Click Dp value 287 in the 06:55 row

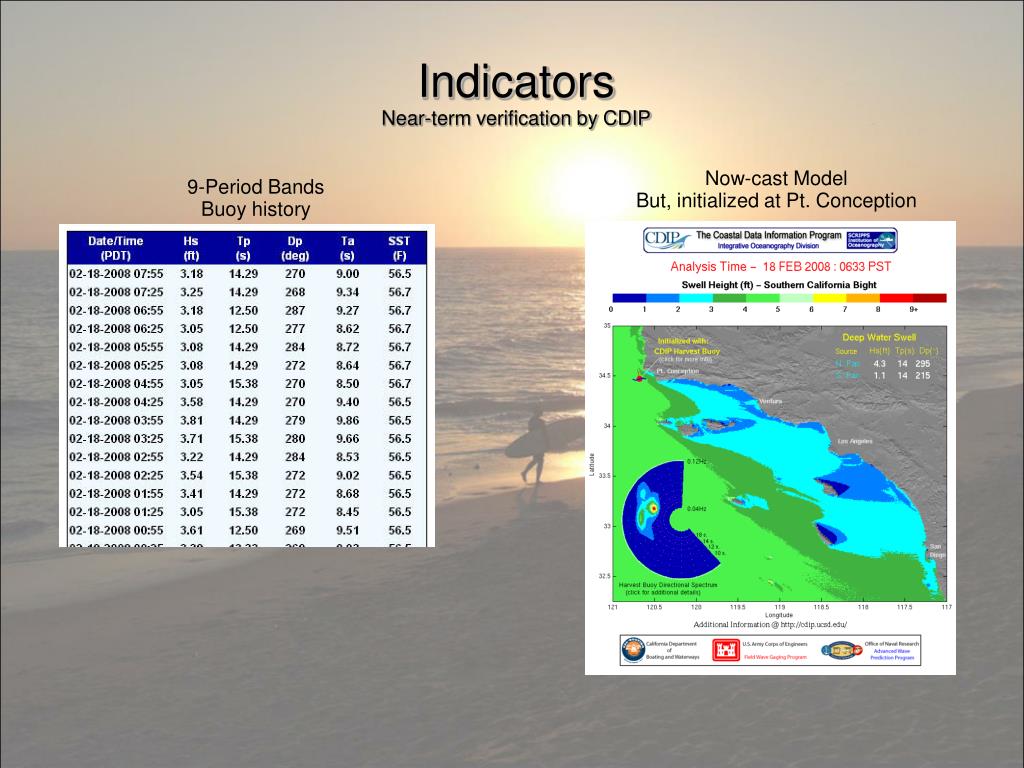pyautogui.click(x=295, y=310)
